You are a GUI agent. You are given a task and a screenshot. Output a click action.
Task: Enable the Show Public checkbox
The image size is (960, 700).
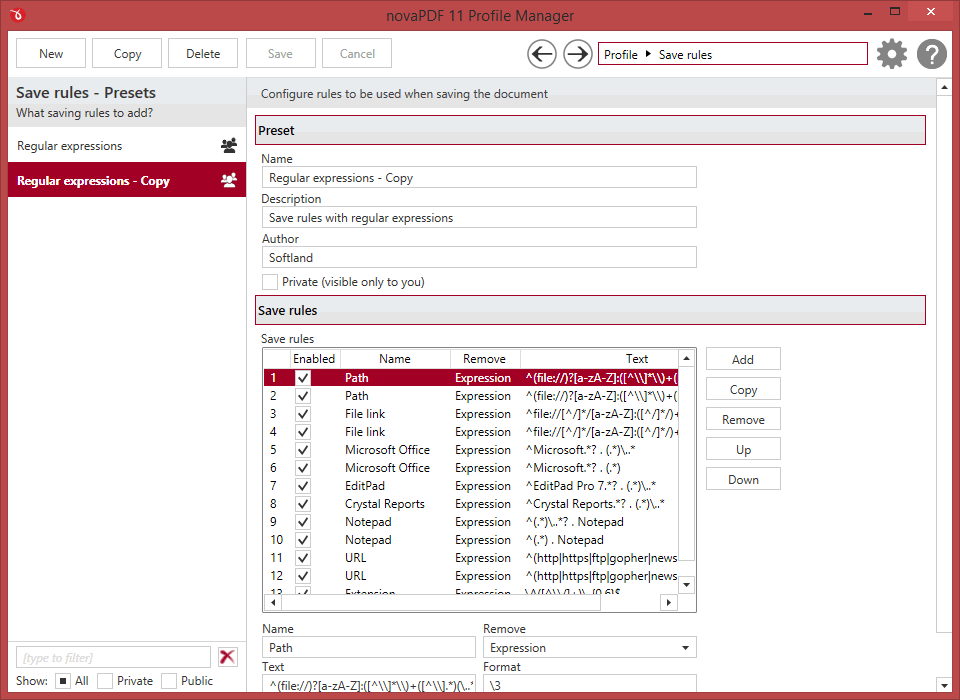169,680
